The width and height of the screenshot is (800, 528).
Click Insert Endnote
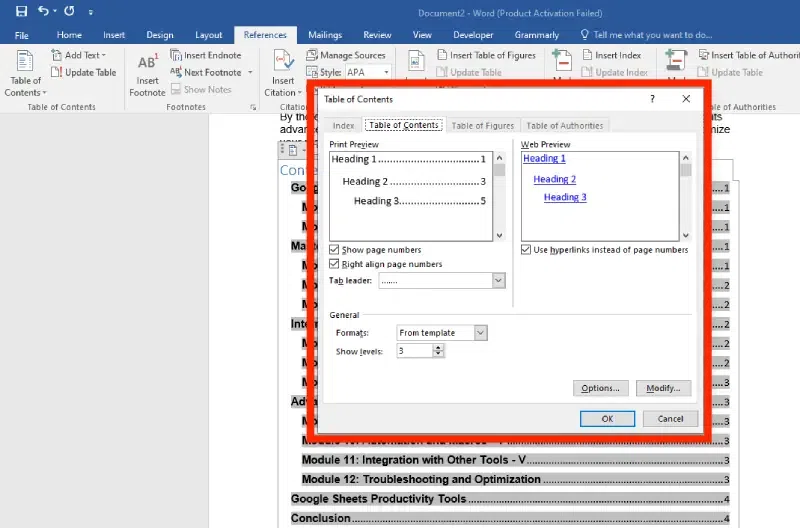pos(206,55)
